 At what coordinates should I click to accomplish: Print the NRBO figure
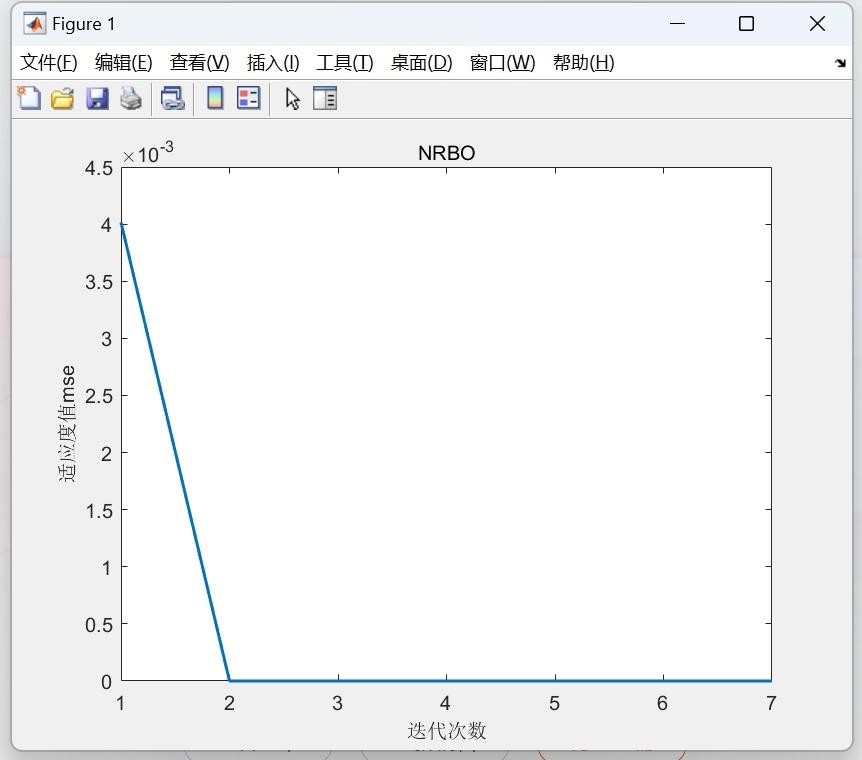coord(131,98)
